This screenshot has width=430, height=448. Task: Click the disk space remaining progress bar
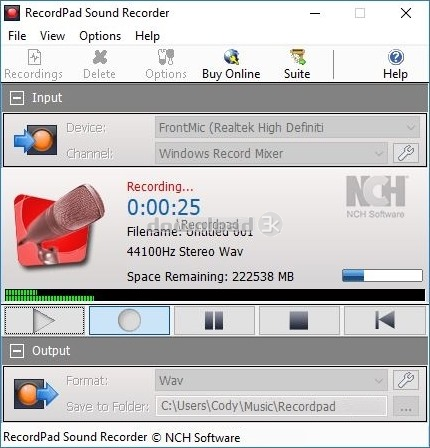(382, 276)
